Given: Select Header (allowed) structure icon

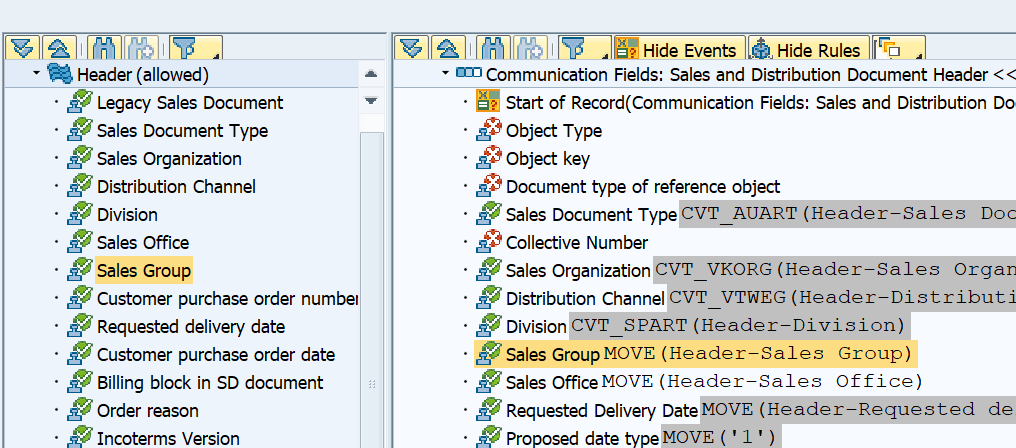Looking at the screenshot, I should tap(60, 74).
